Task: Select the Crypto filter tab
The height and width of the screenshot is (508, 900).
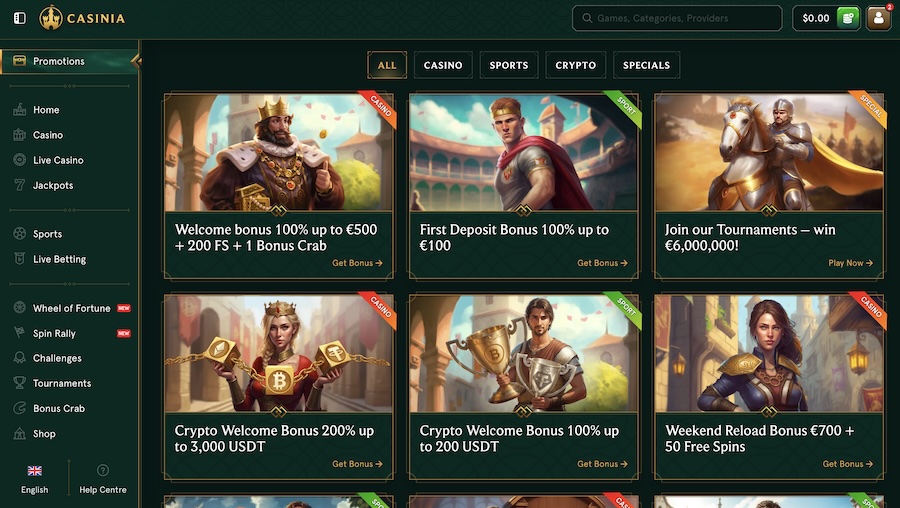Action: pos(576,65)
